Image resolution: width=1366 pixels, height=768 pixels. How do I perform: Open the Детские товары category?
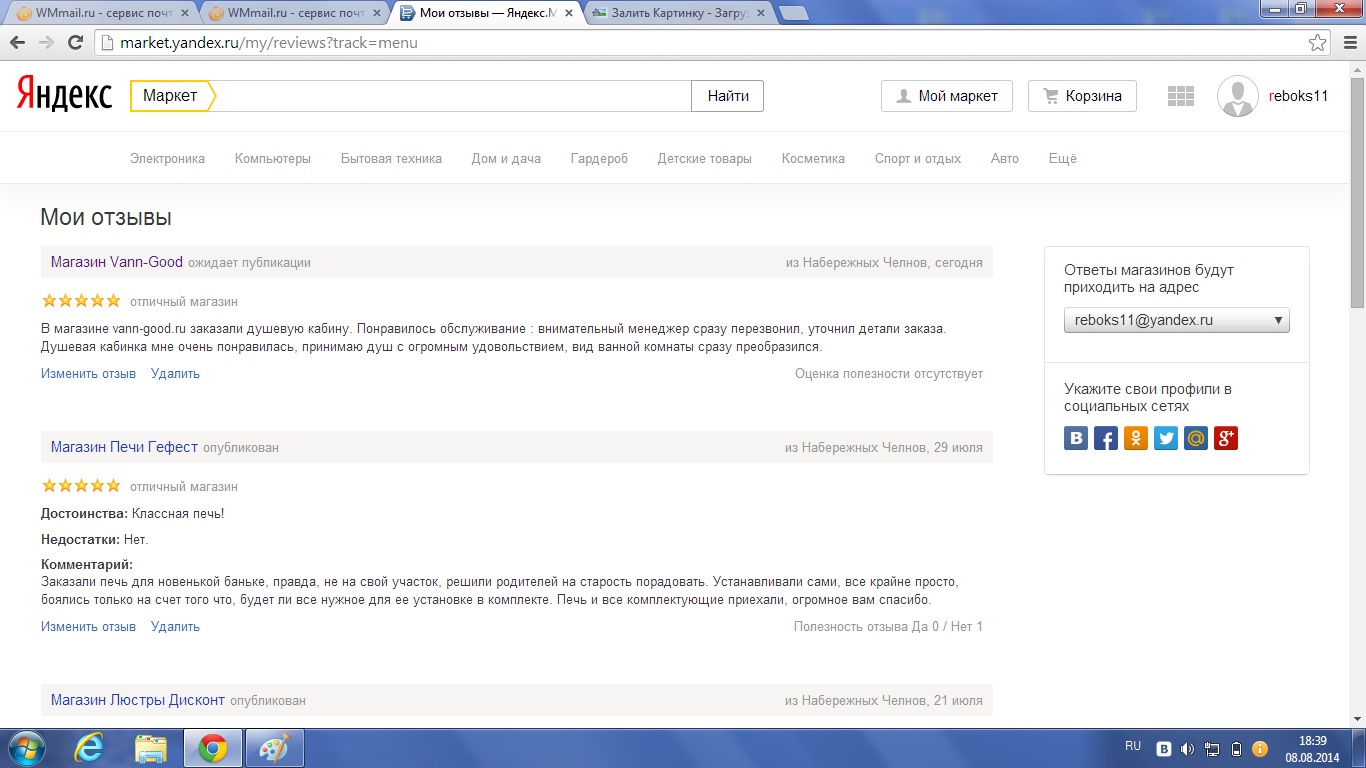pyautogui.click(x=704, y=158)
